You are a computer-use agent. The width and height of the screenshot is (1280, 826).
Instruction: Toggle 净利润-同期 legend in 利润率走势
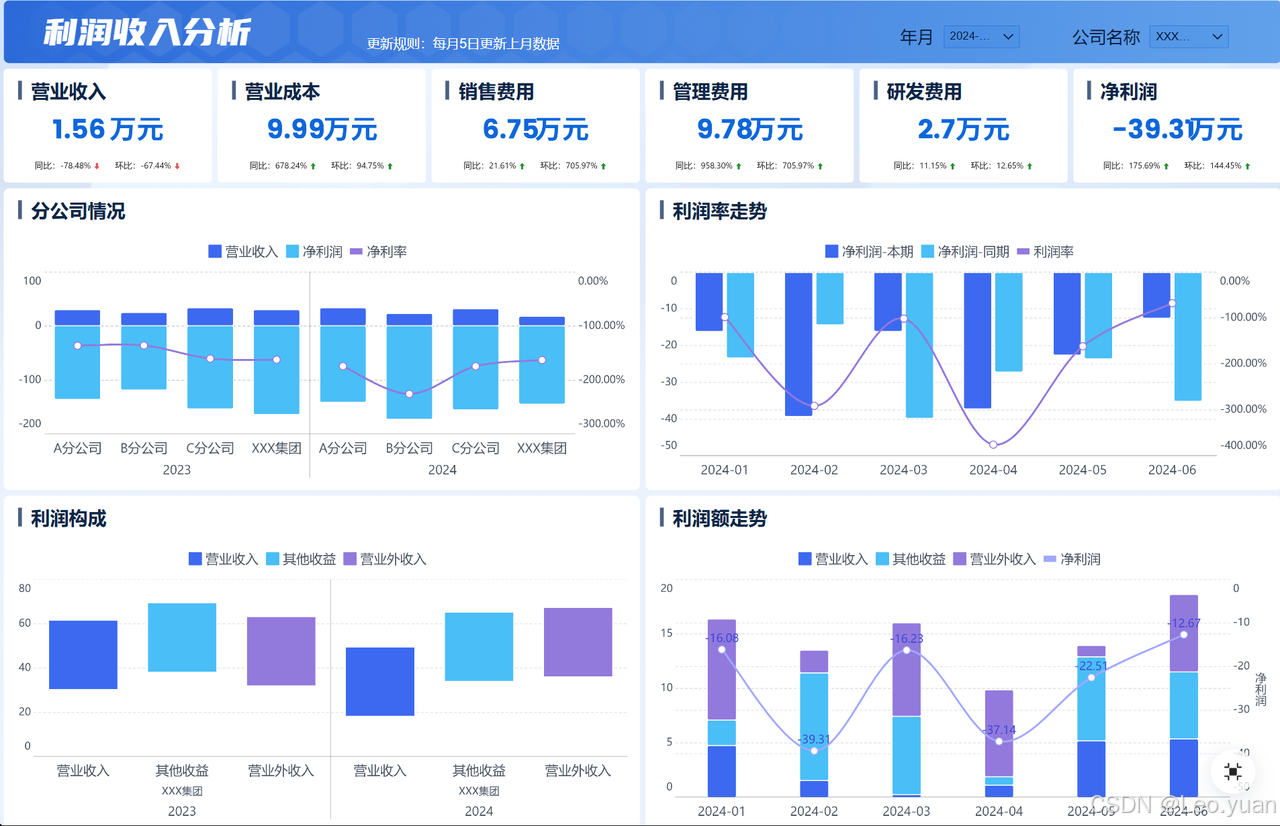(966, 252)
